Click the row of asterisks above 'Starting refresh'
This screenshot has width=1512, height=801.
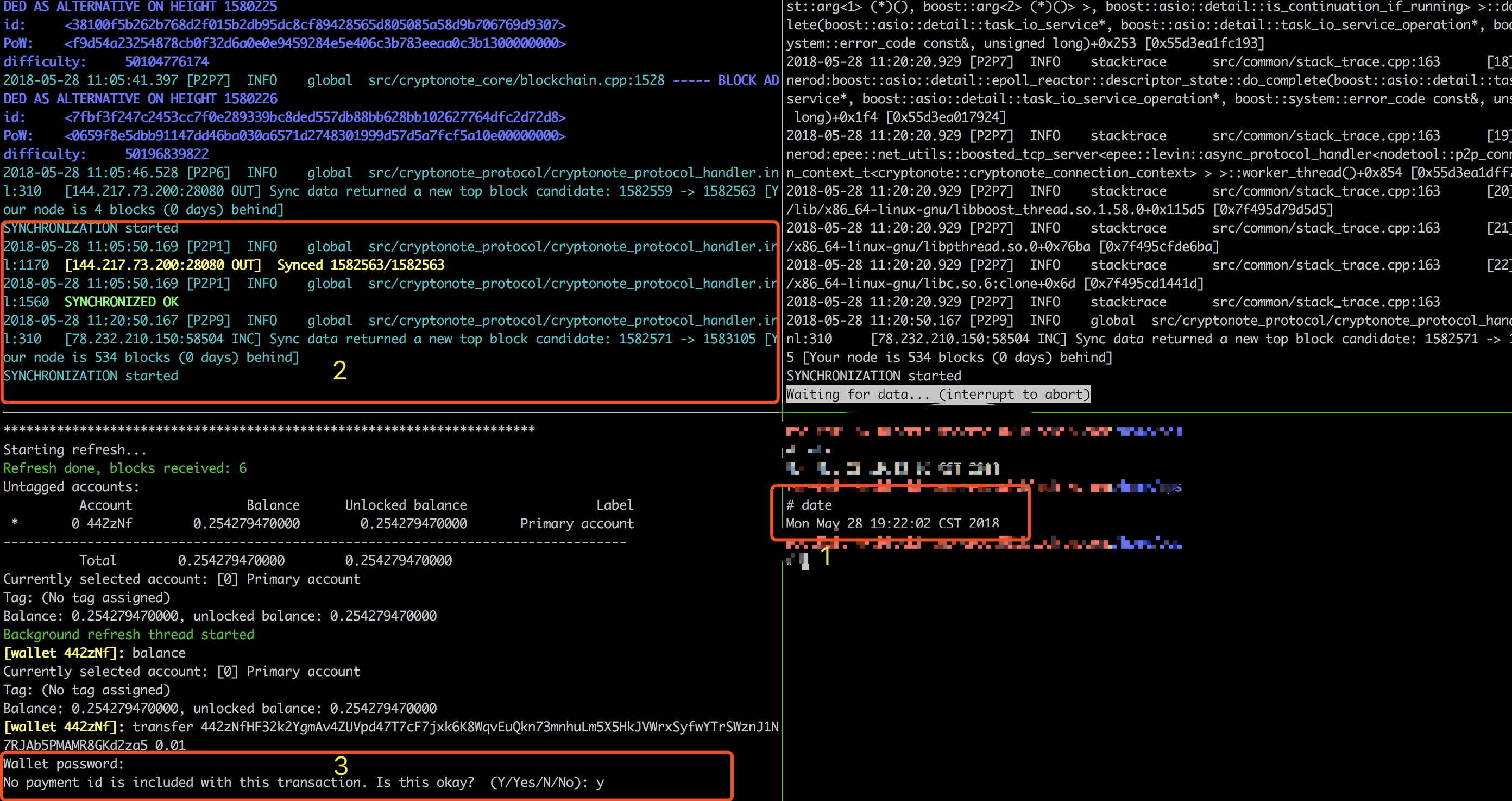pyautogui.click(x=269, y=430)
